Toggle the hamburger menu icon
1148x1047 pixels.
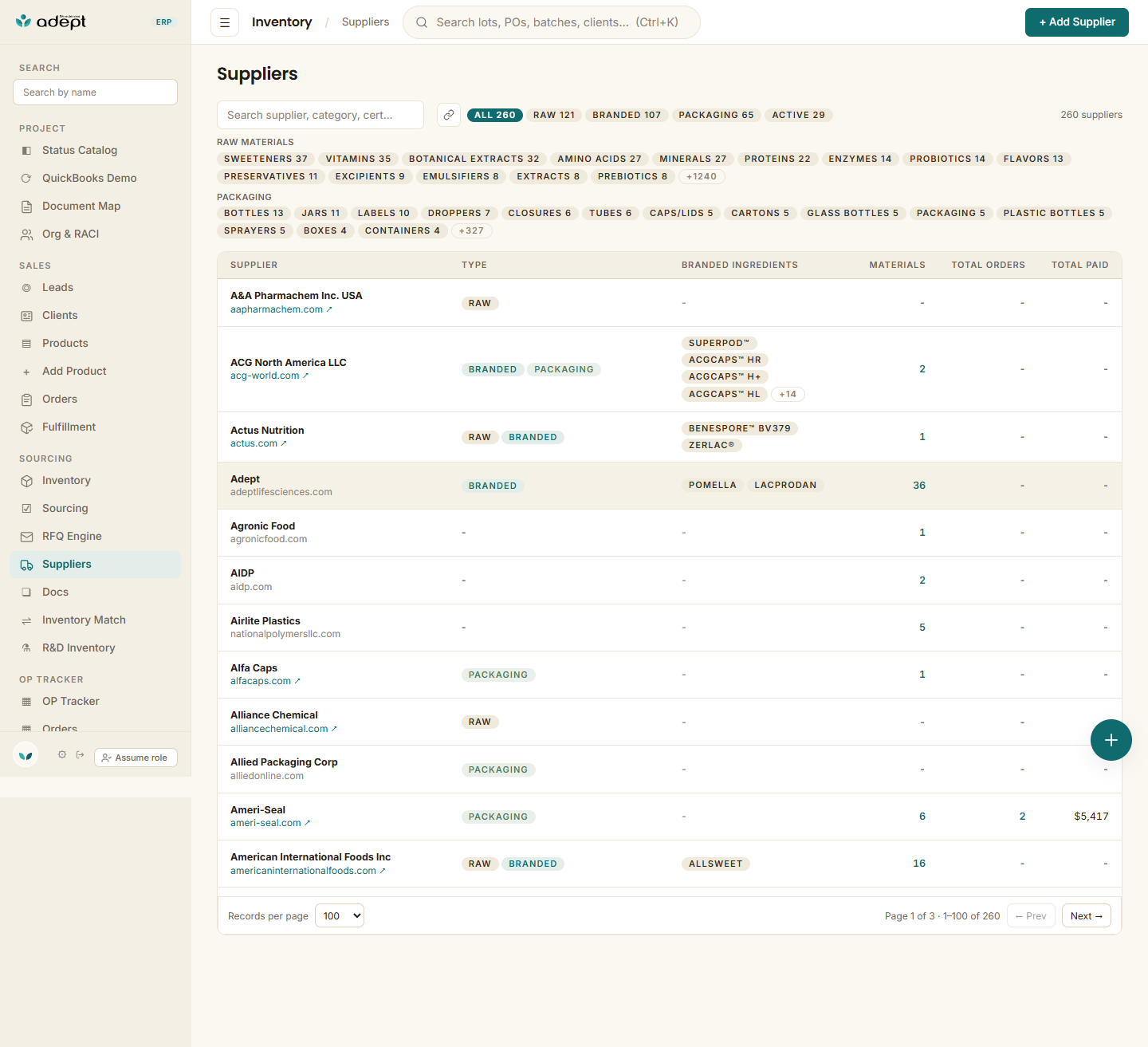[x=225, y=22]
